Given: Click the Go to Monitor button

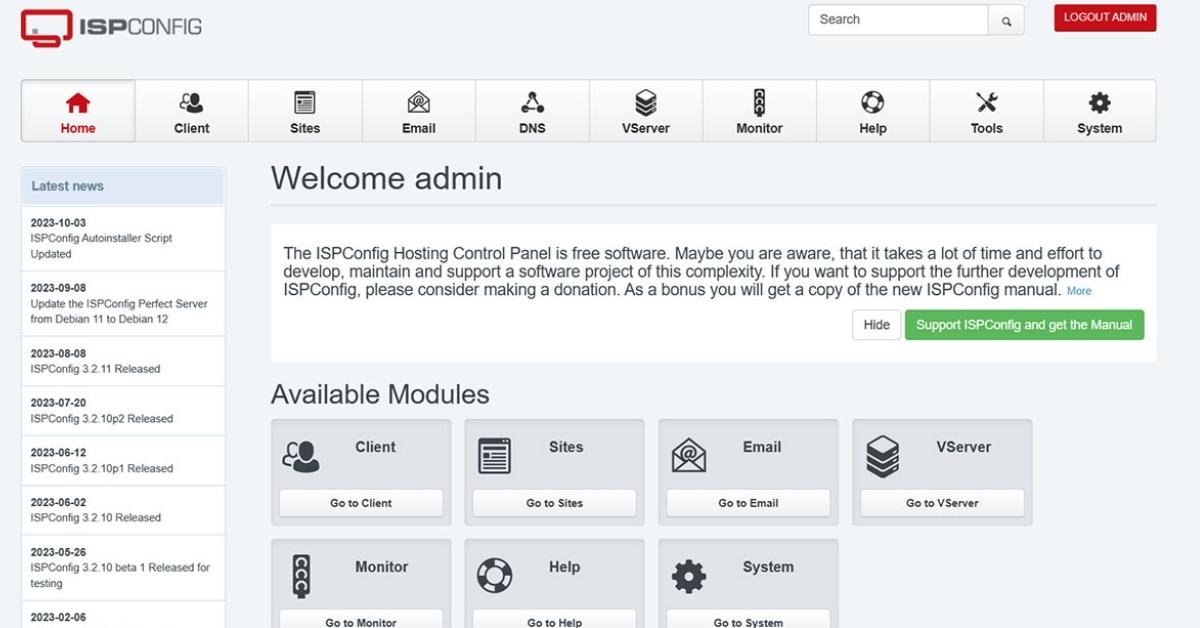Looking at the screenshot, I should (x=361, y=620).
